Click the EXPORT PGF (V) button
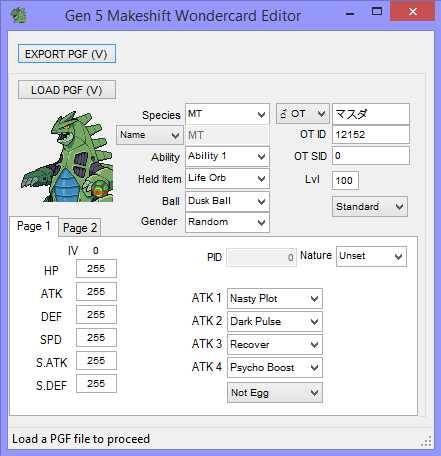Image resolution: width=441 pixels, height=456 pixels. [x=67, y=54]
